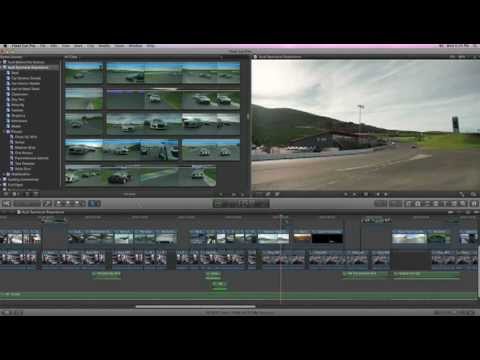The height and width of the screenshot is (360, 480).
Task: Toggle snapping at timeline top-right corner
Action: [476, 212]
